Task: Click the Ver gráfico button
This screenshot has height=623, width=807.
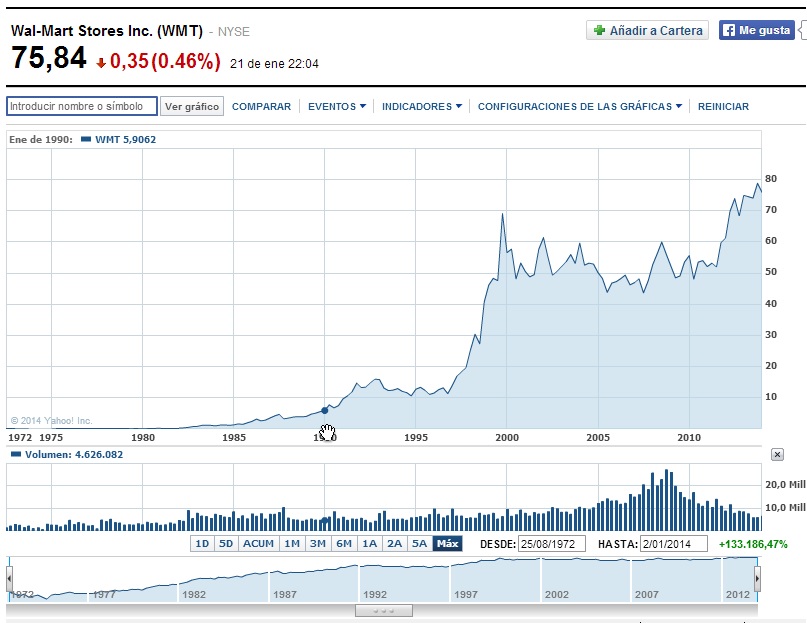Action: pyautogui.click(x=192, y=106)
